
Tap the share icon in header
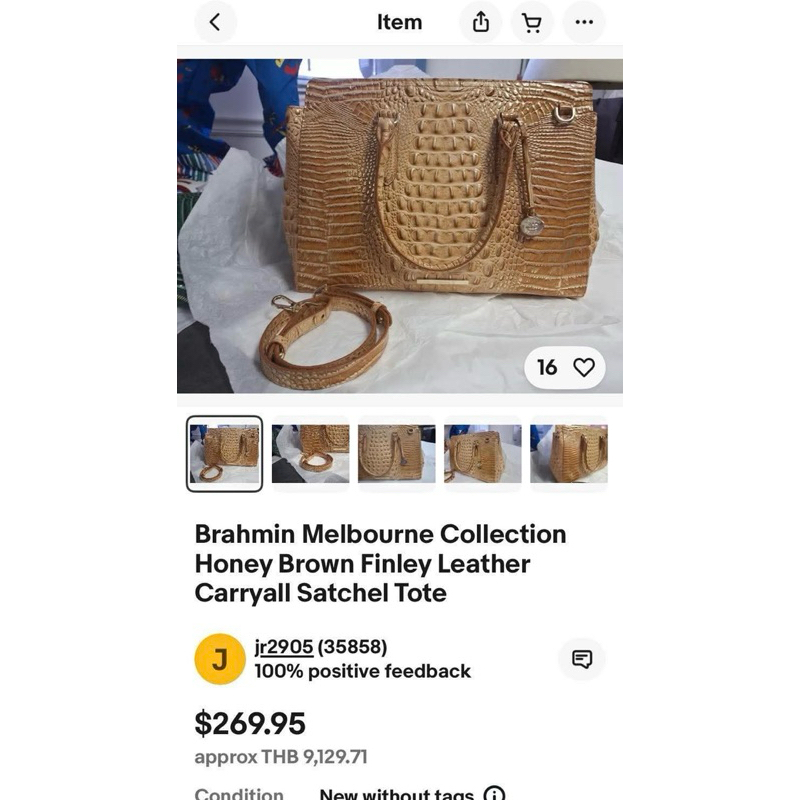click(481, 22)
